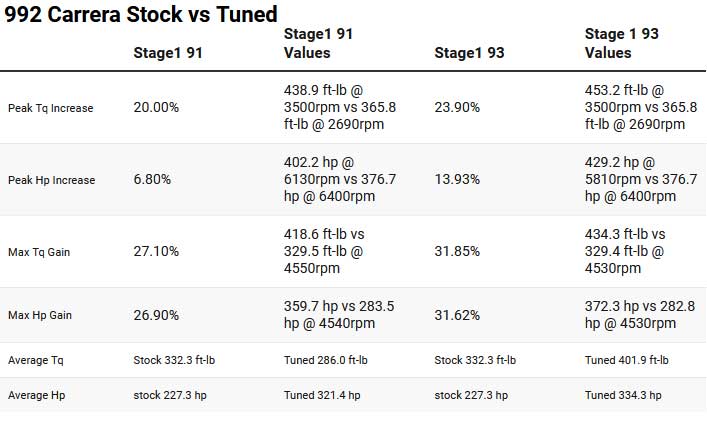
Task: Click the 'Tuned 321.4 hp' cell
Action: [322, 395]
